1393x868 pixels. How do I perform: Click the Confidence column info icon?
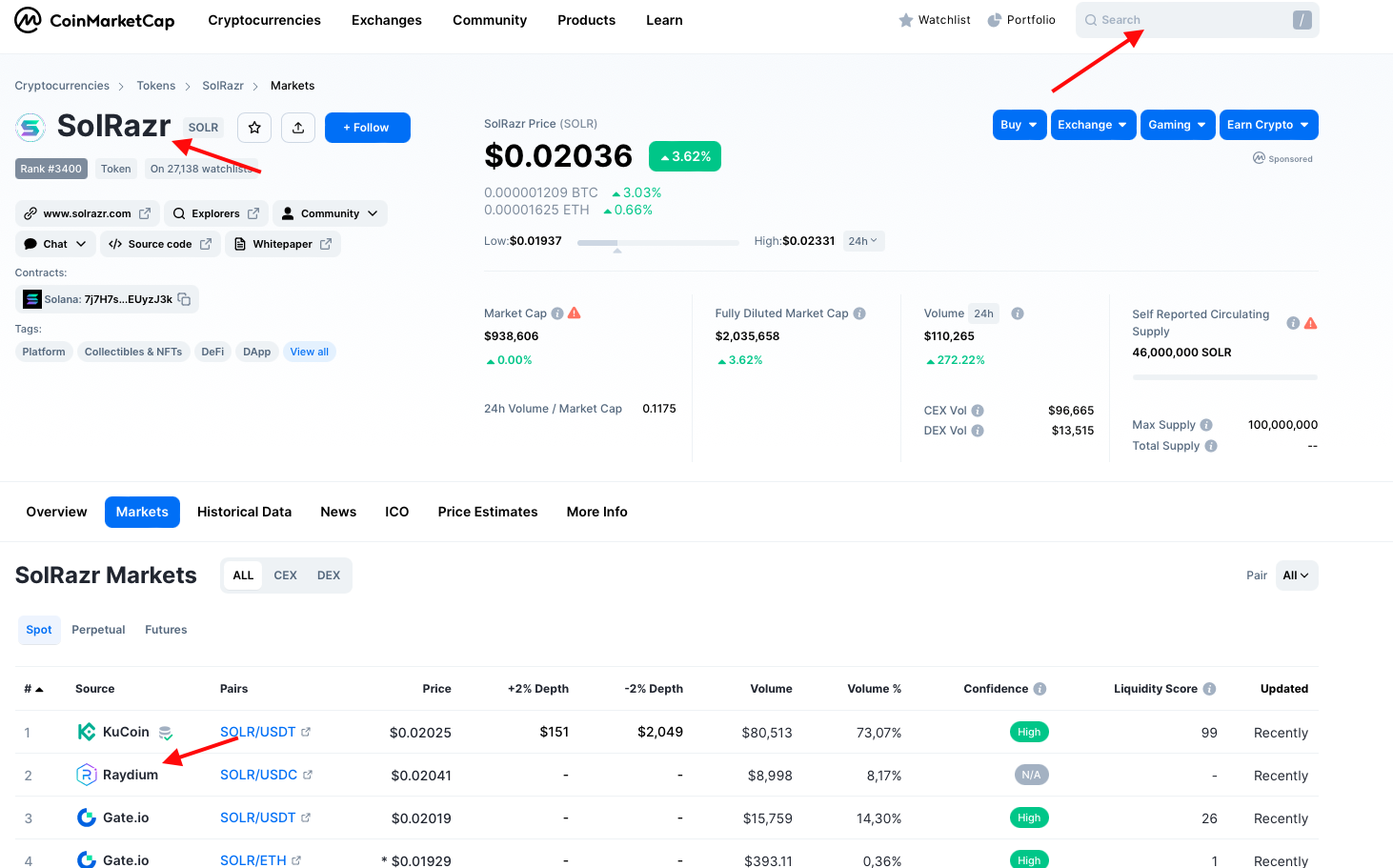[x=1040, y=689]
